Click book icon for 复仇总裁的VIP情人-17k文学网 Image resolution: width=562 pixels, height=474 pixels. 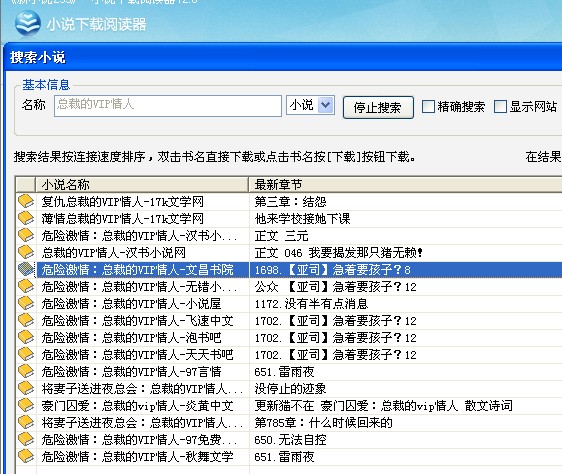tap(26, 201)
